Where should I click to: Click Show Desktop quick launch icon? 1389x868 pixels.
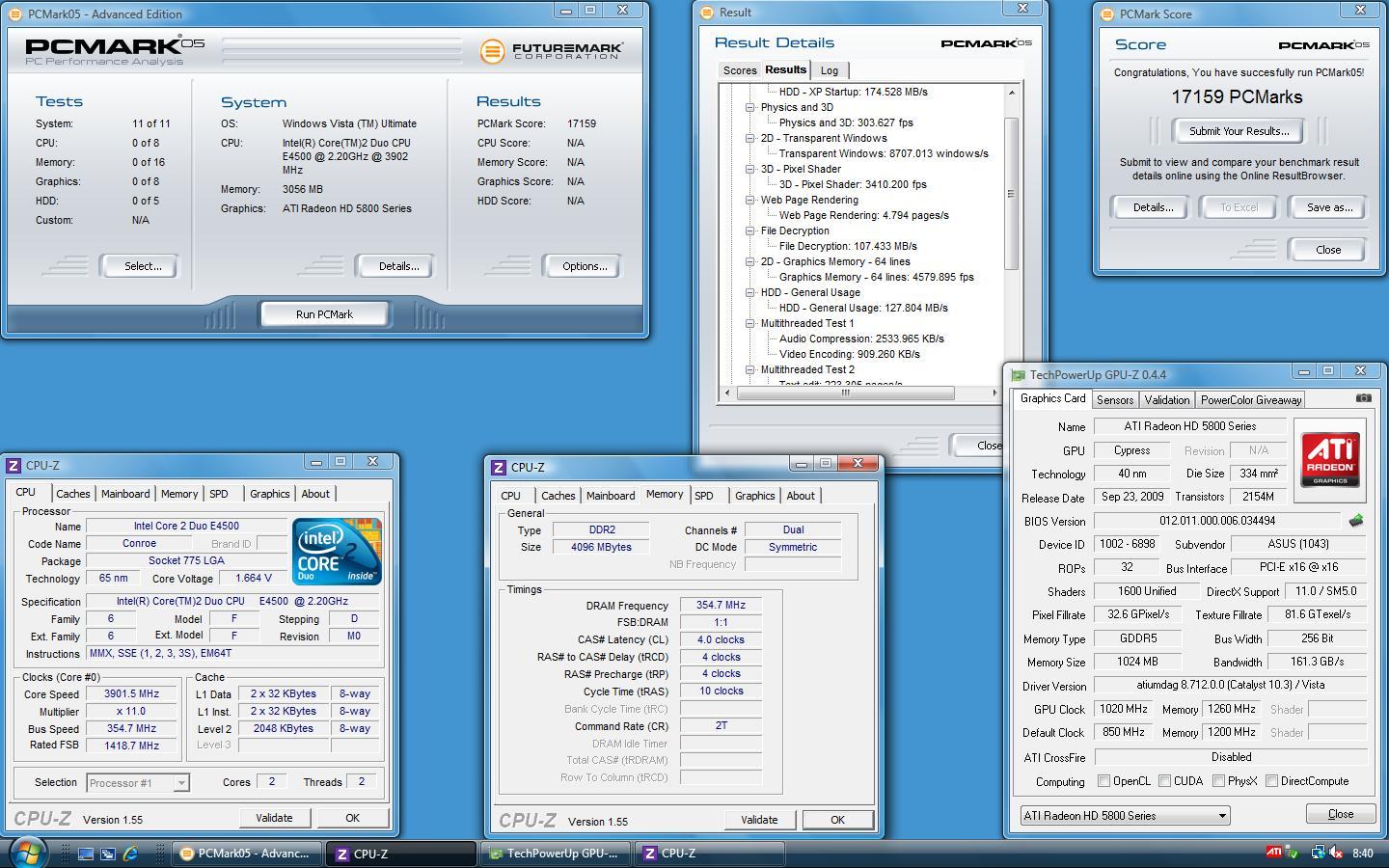(86, 854)
